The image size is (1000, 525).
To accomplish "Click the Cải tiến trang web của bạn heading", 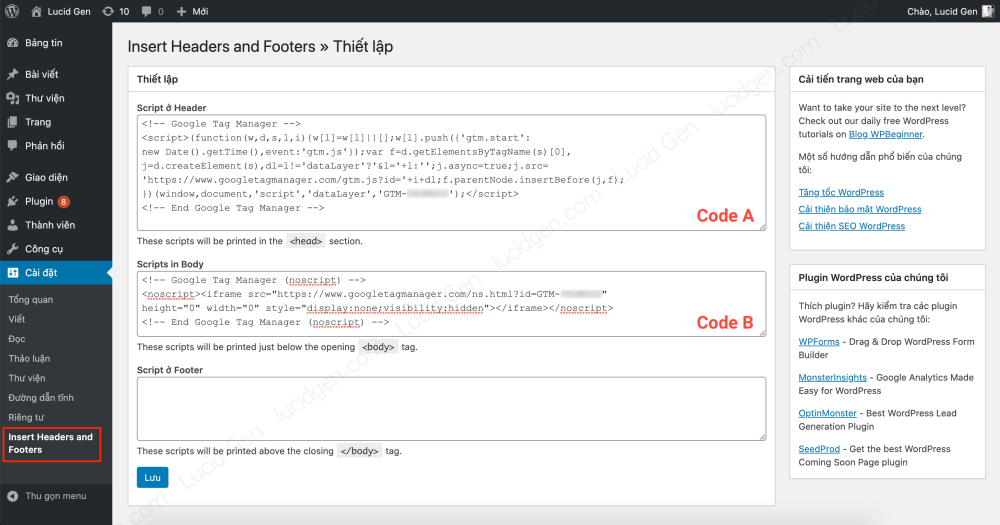I will [861, 79].
